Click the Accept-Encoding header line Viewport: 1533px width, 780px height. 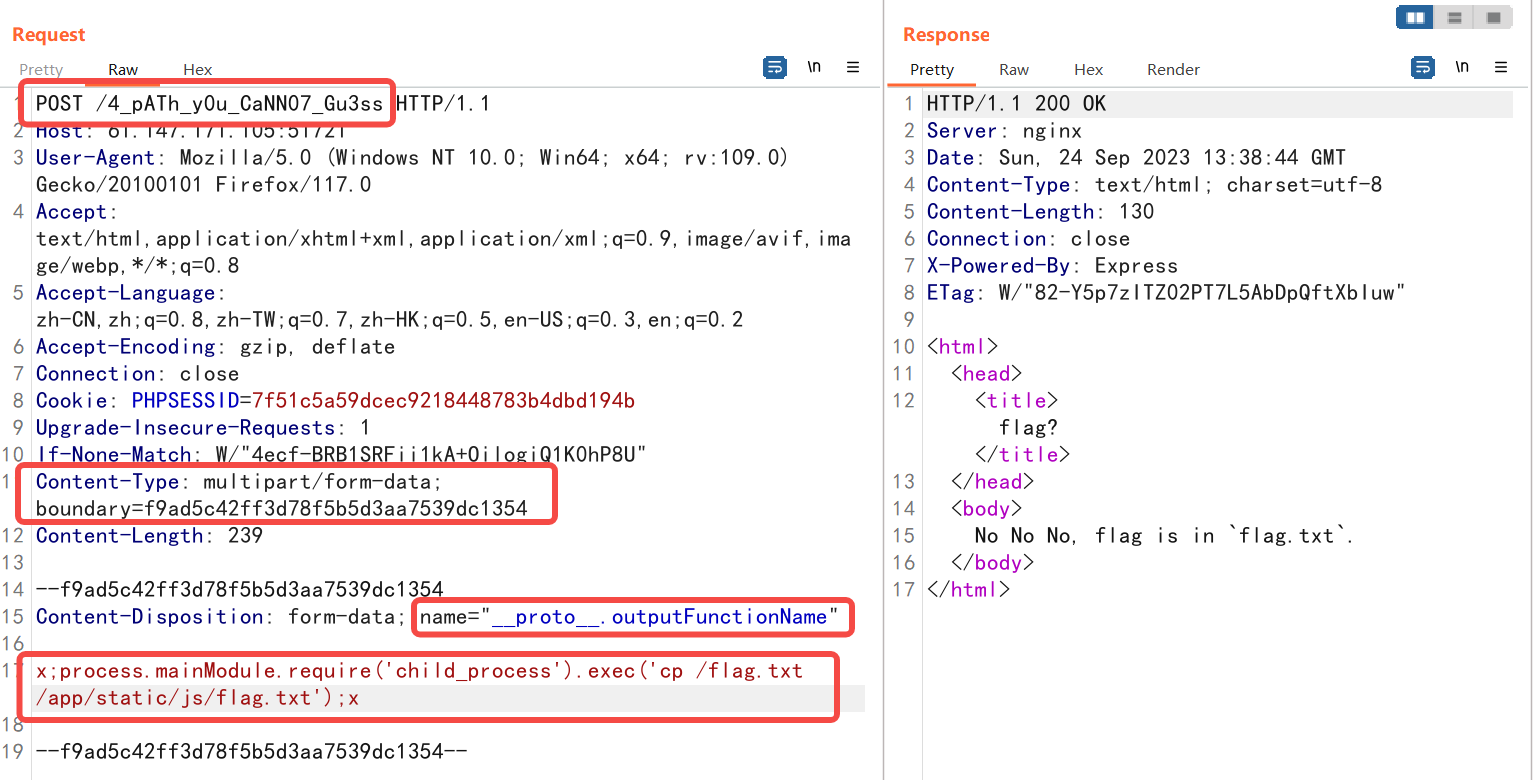(x=215, y=347)
